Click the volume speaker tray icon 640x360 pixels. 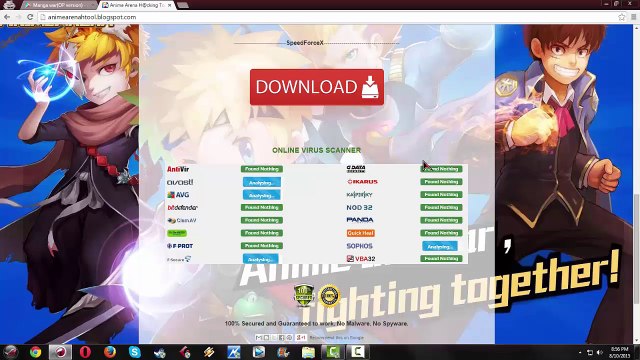[600, 352]
